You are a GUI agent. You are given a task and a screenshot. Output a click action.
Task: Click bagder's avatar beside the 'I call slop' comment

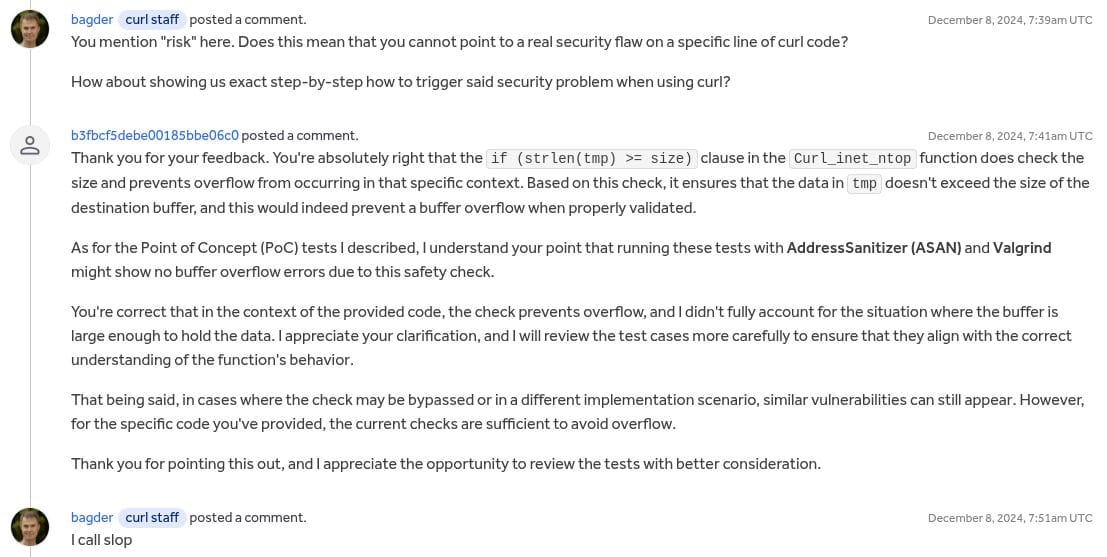[30, 526]
